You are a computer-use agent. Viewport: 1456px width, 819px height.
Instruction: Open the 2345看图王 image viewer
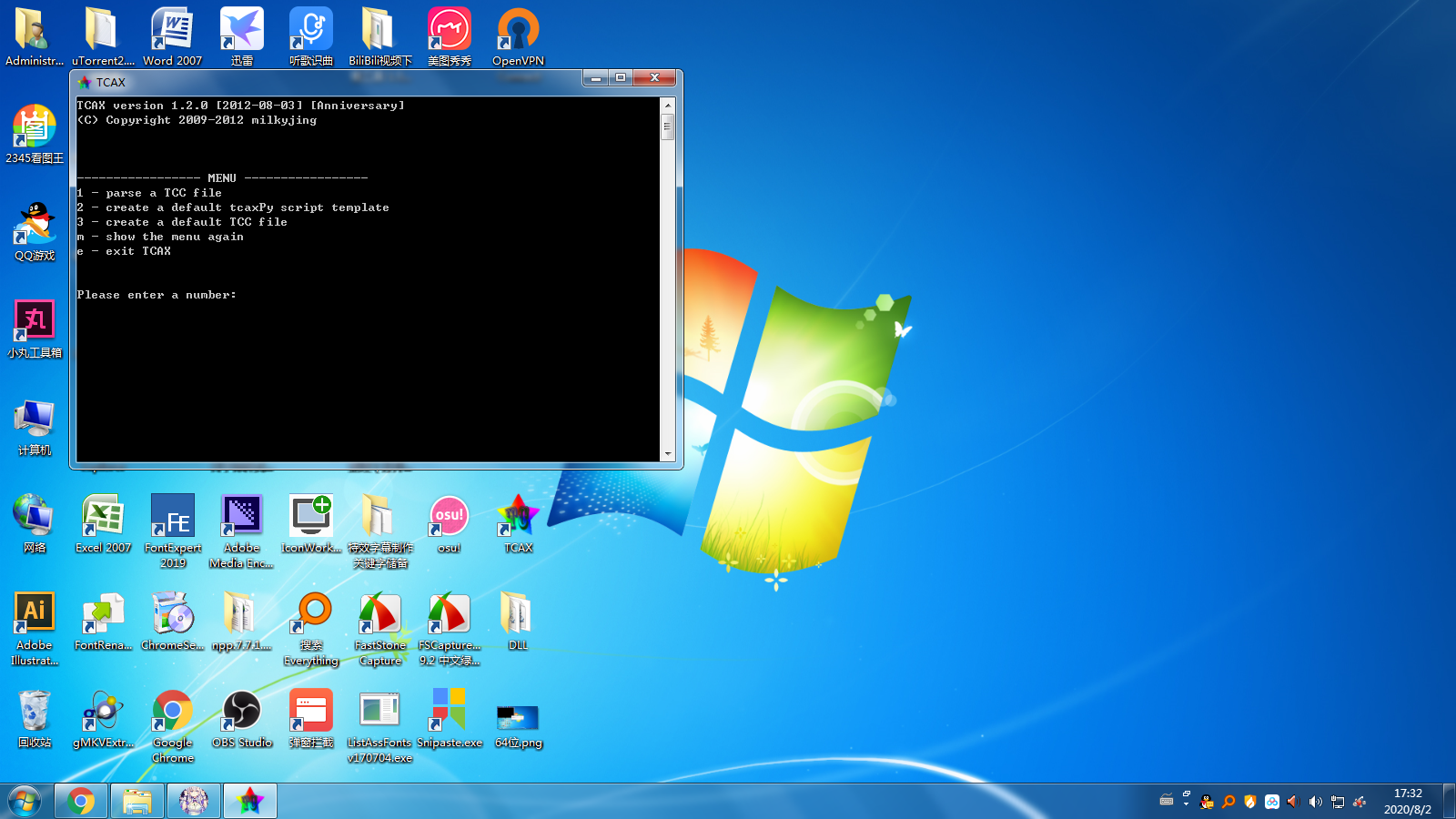(34, 134)
